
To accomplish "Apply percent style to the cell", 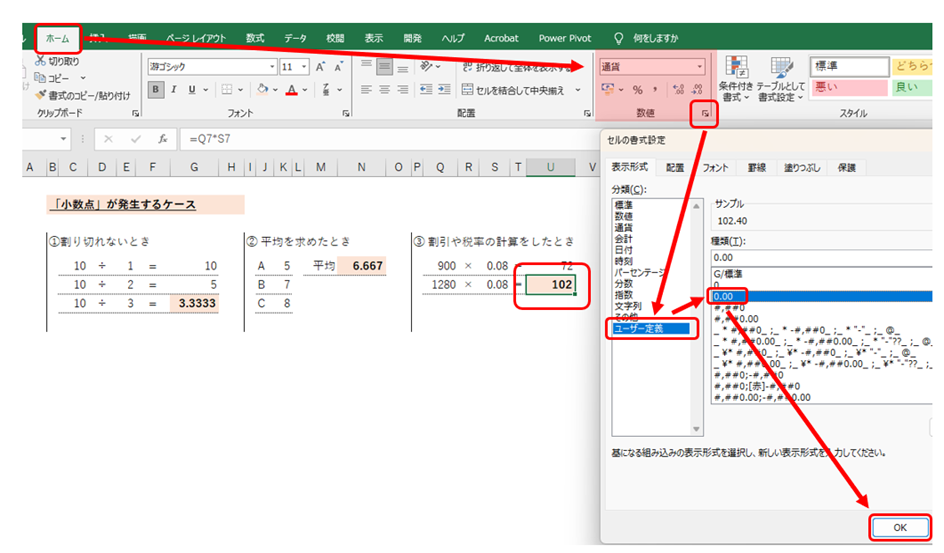I will click(636, 90).
